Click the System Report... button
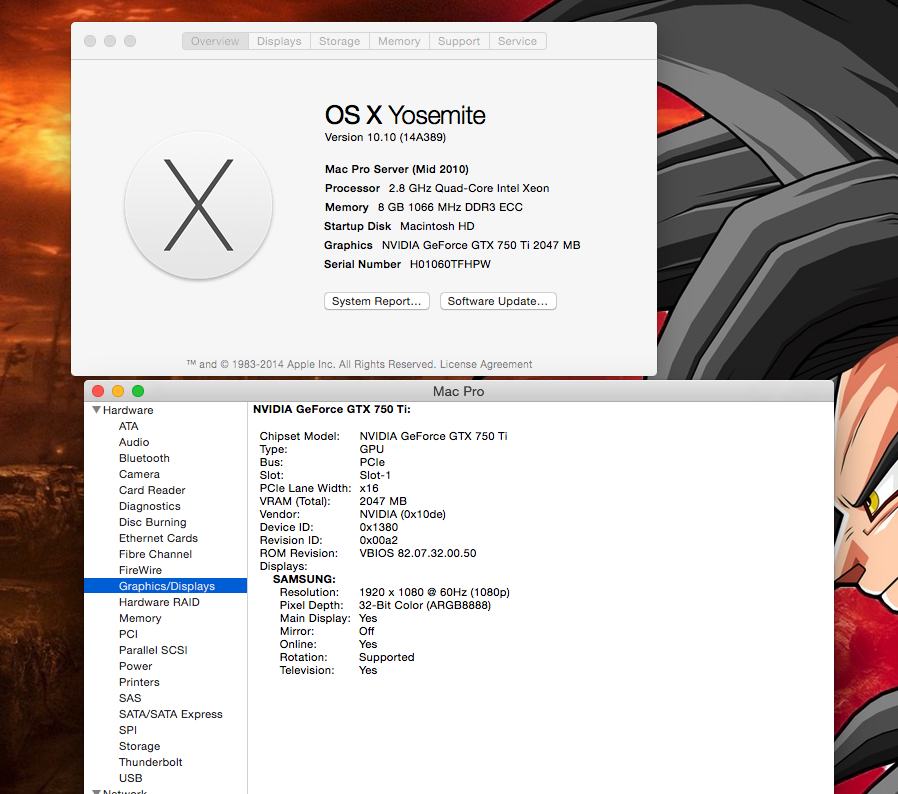The image size is (898, 794). (x=377, y=301)
